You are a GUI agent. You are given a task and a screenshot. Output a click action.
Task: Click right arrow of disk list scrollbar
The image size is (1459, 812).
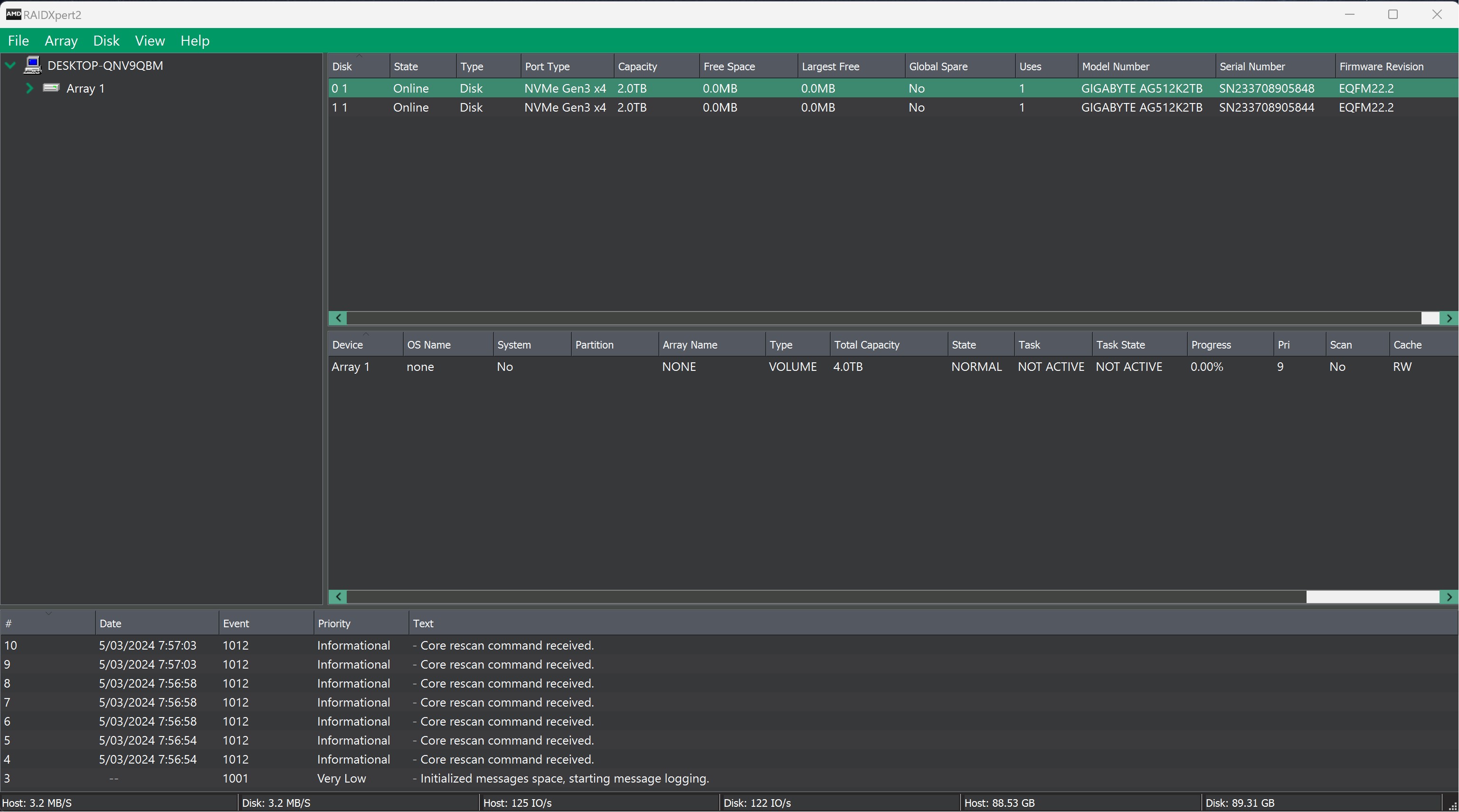1450,318
